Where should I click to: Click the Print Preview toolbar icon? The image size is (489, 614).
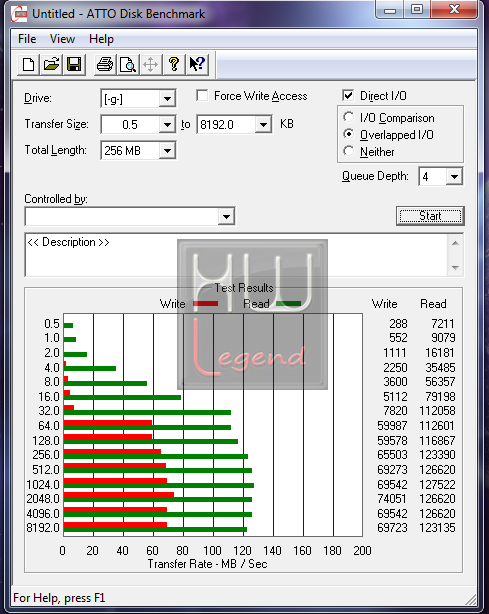128,64
